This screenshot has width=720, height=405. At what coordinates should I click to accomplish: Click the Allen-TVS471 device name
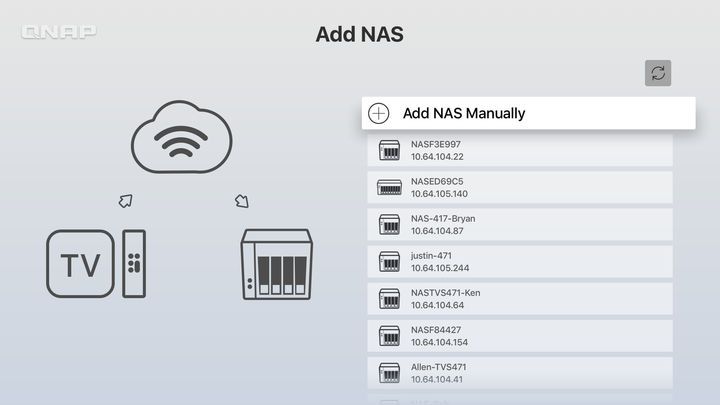point(438,367)
